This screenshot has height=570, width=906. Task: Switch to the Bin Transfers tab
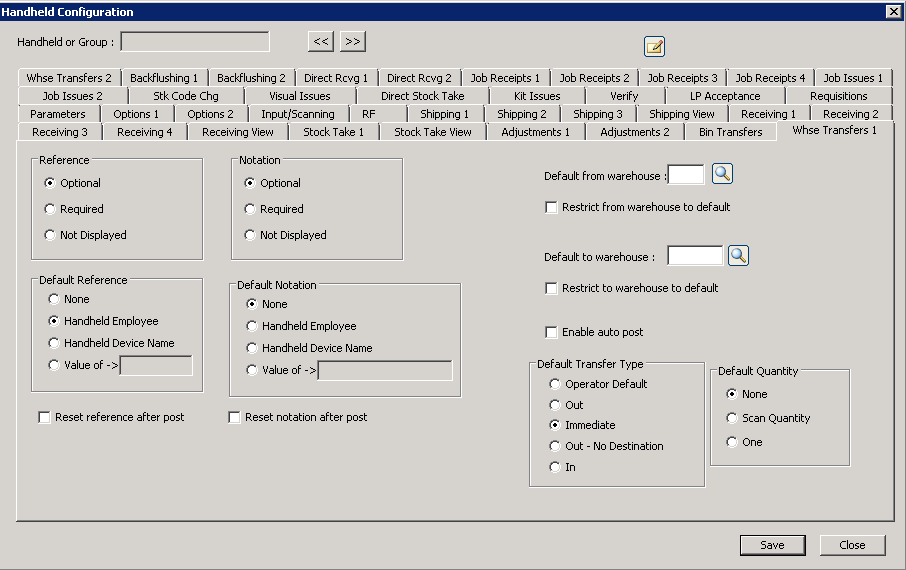pyautogui.click(x=730, y=132)
